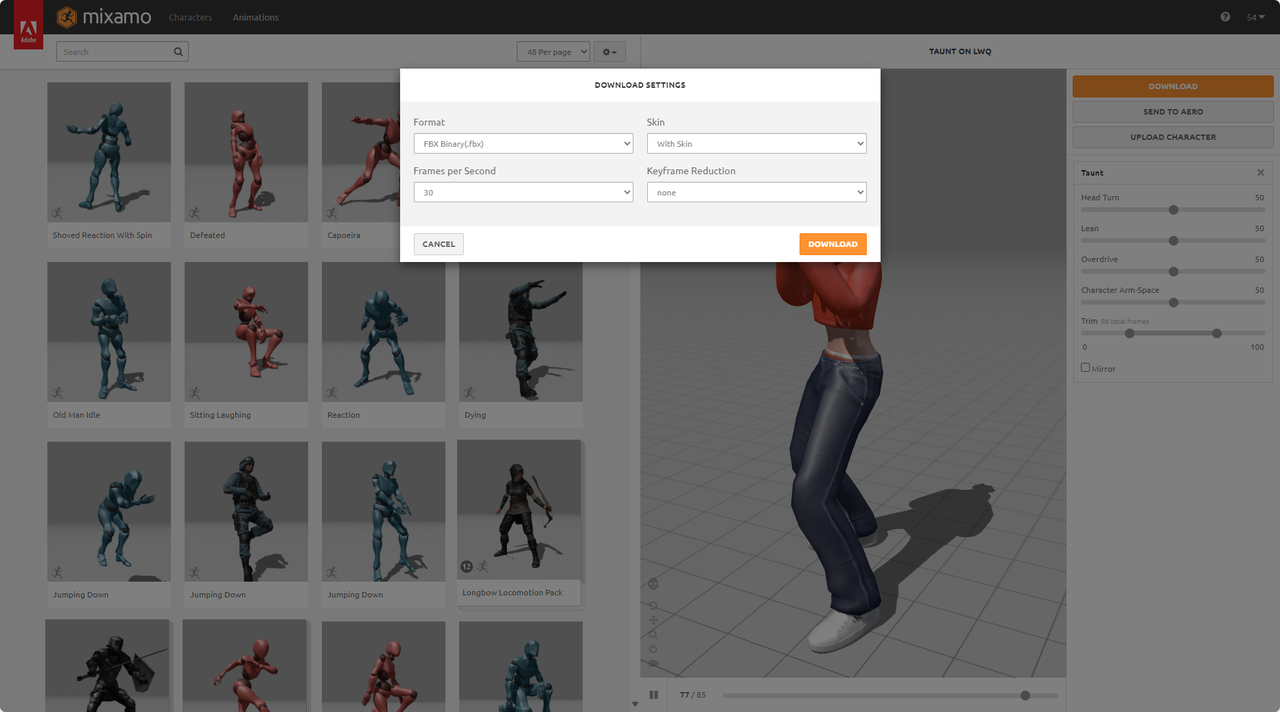Close the Taunt settings panel

point(1260,173)
